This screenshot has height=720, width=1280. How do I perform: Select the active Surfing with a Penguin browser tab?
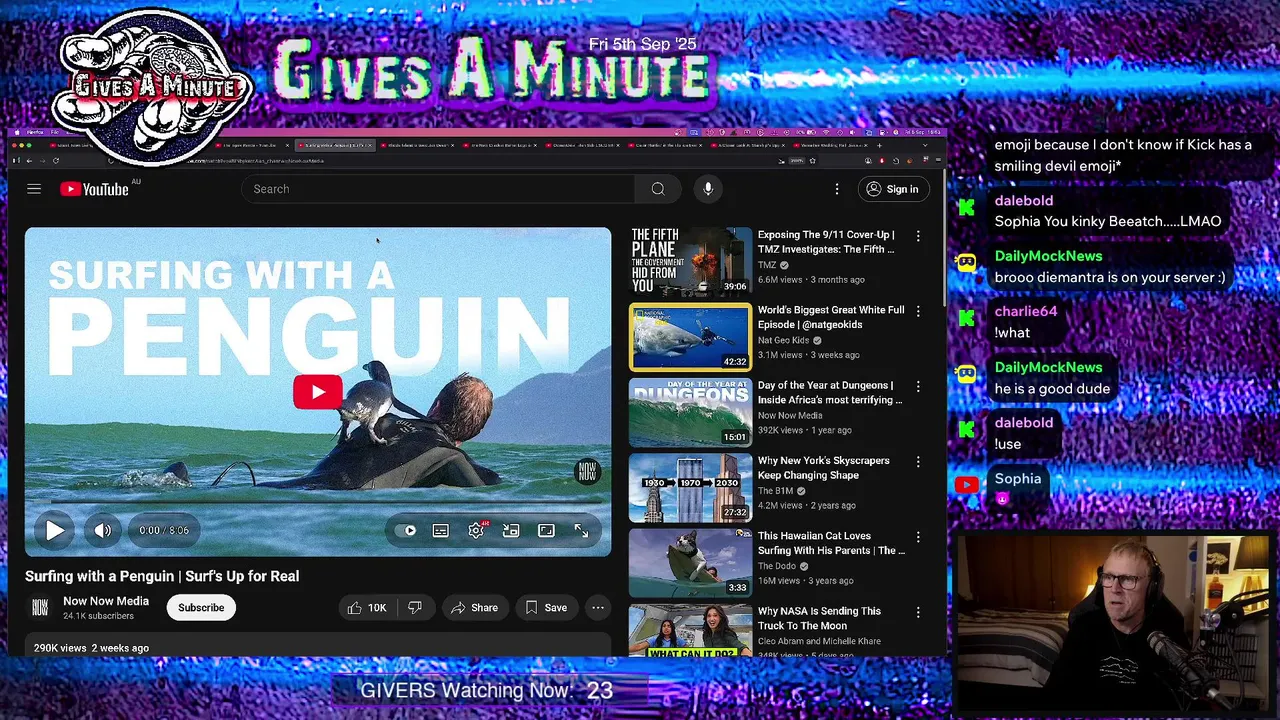[x=333, y=145]
